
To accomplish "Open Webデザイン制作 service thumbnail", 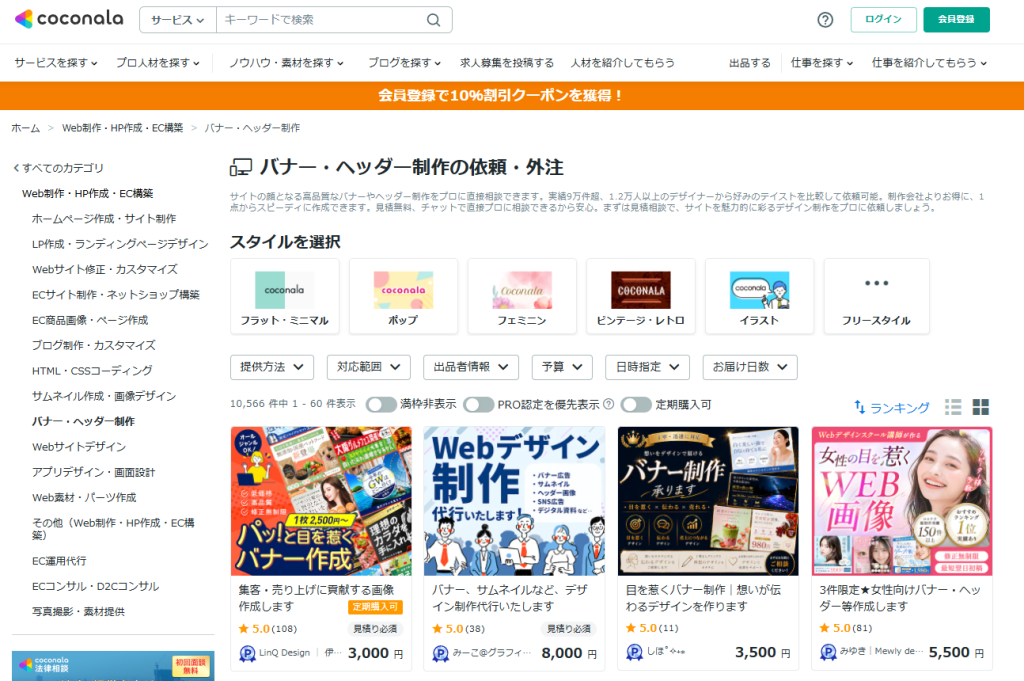I will (515, 501).
